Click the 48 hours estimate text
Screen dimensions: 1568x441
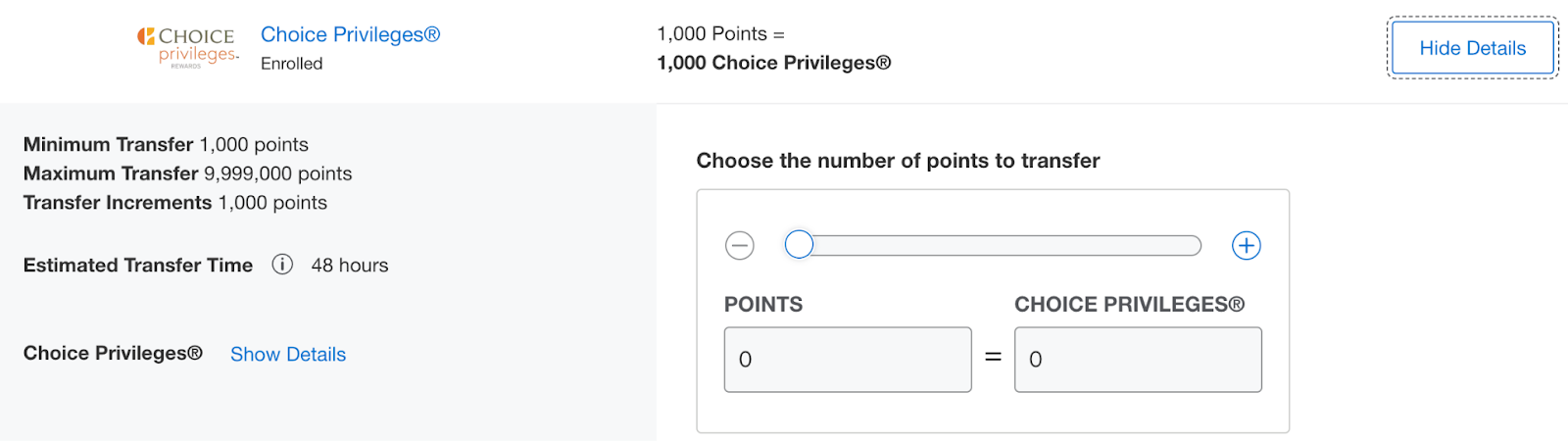coord(349,266)
